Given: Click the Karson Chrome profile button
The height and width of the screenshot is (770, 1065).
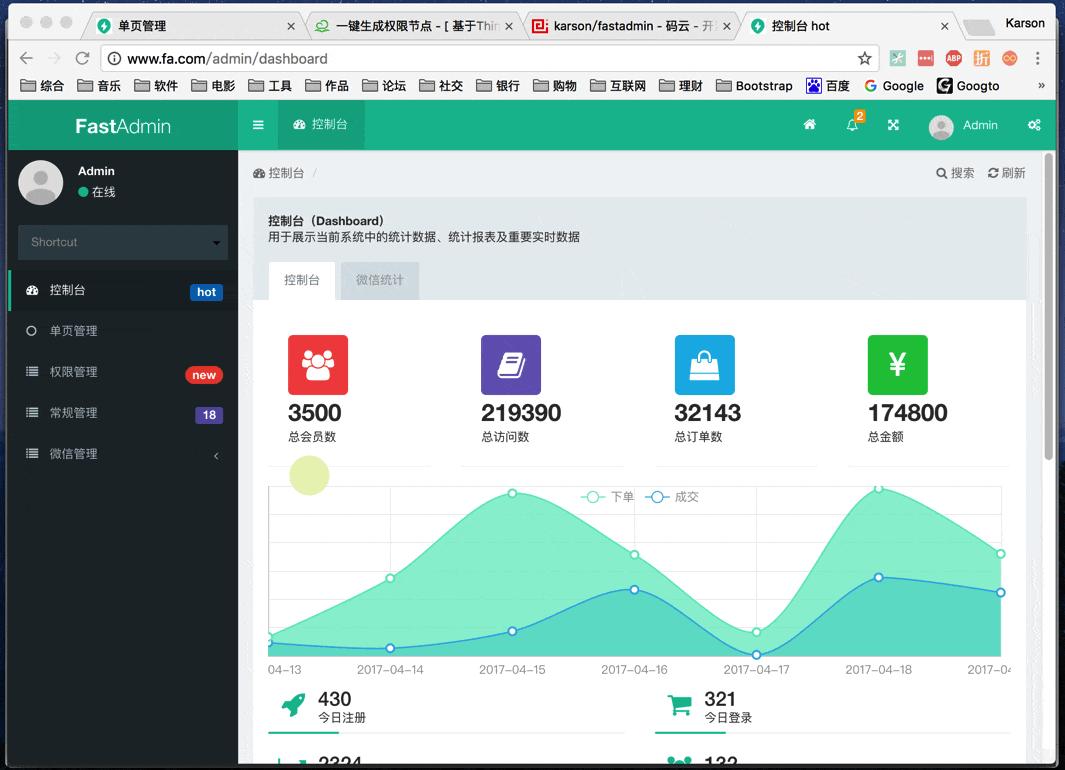Looking at the screenshot, I should click(1024, 24).
